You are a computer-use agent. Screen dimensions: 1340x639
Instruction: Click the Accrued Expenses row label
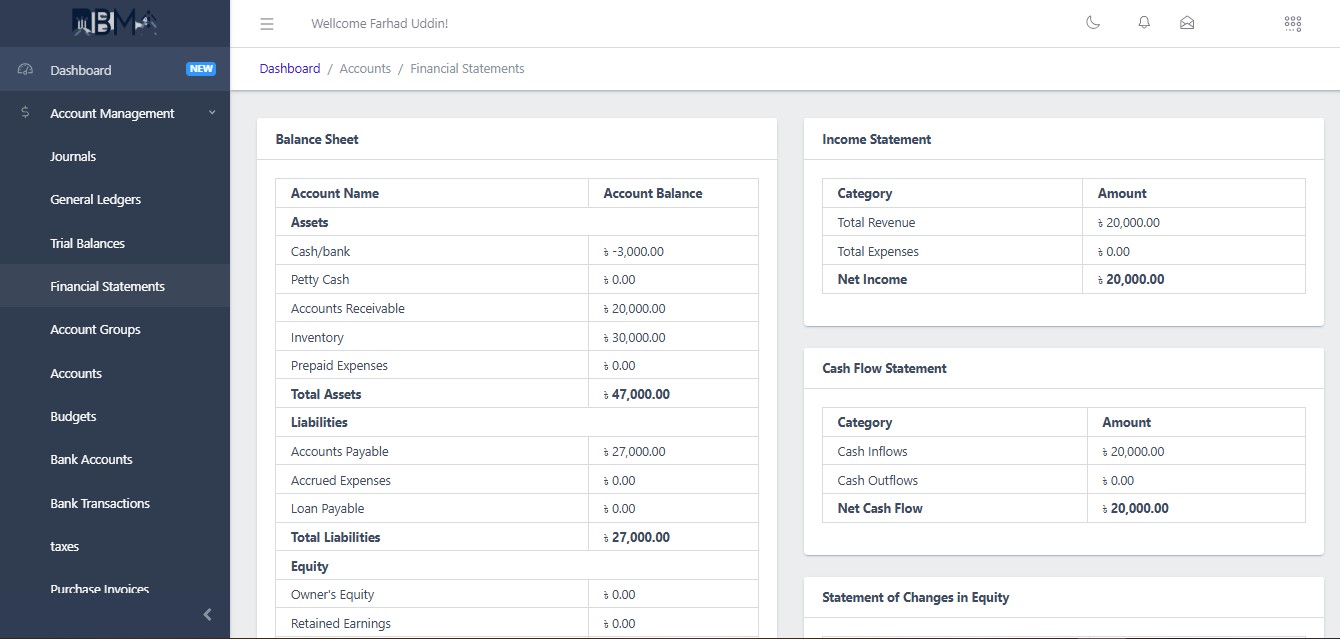point(341,480)
